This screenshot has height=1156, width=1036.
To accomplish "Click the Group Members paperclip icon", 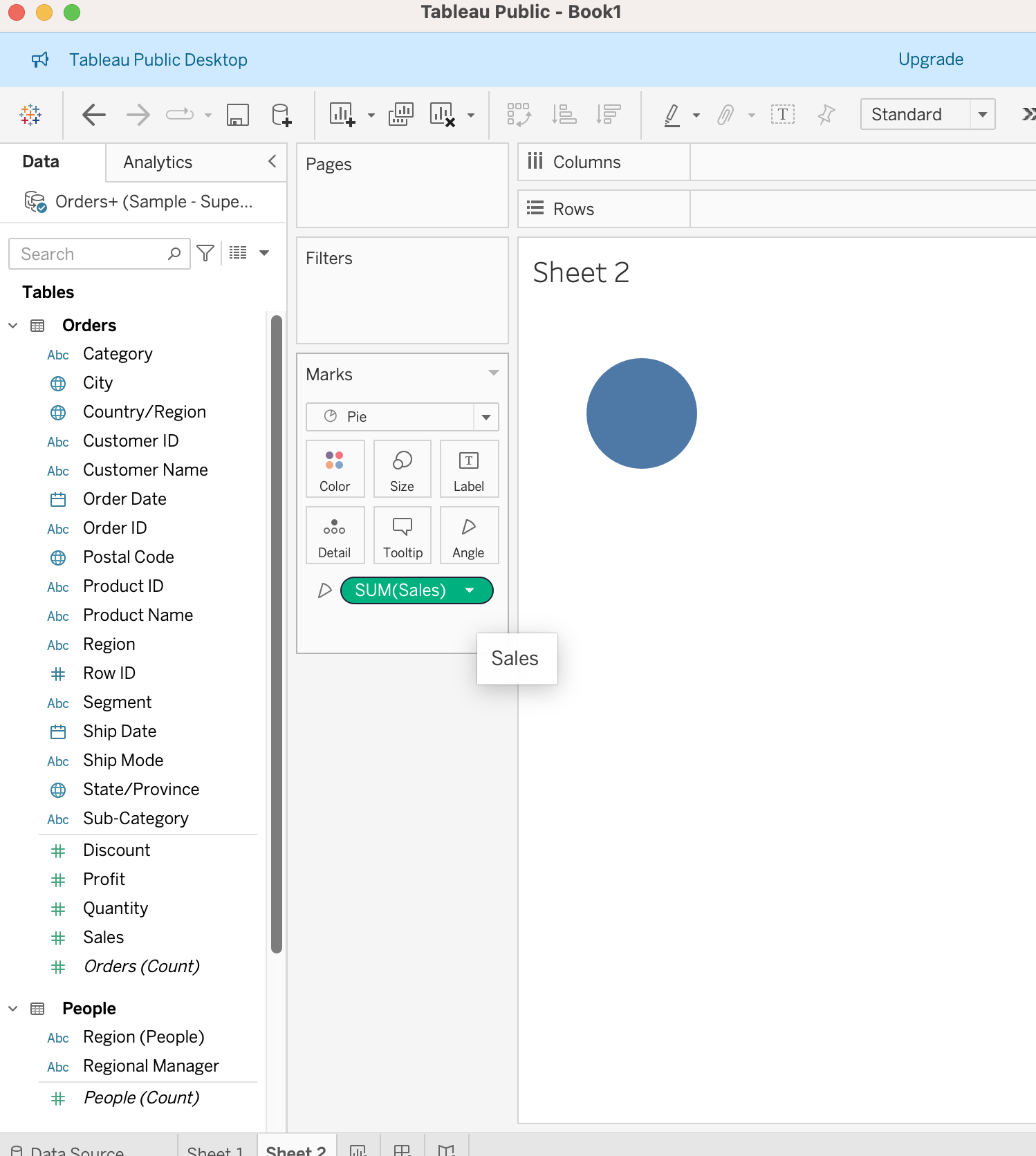I will click(725, 115).
